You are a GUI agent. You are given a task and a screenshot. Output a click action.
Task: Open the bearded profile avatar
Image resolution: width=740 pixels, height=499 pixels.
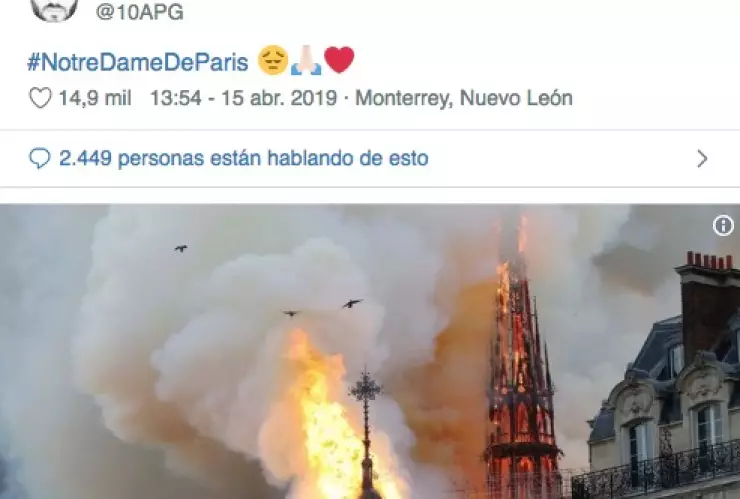tap(54, 9)
